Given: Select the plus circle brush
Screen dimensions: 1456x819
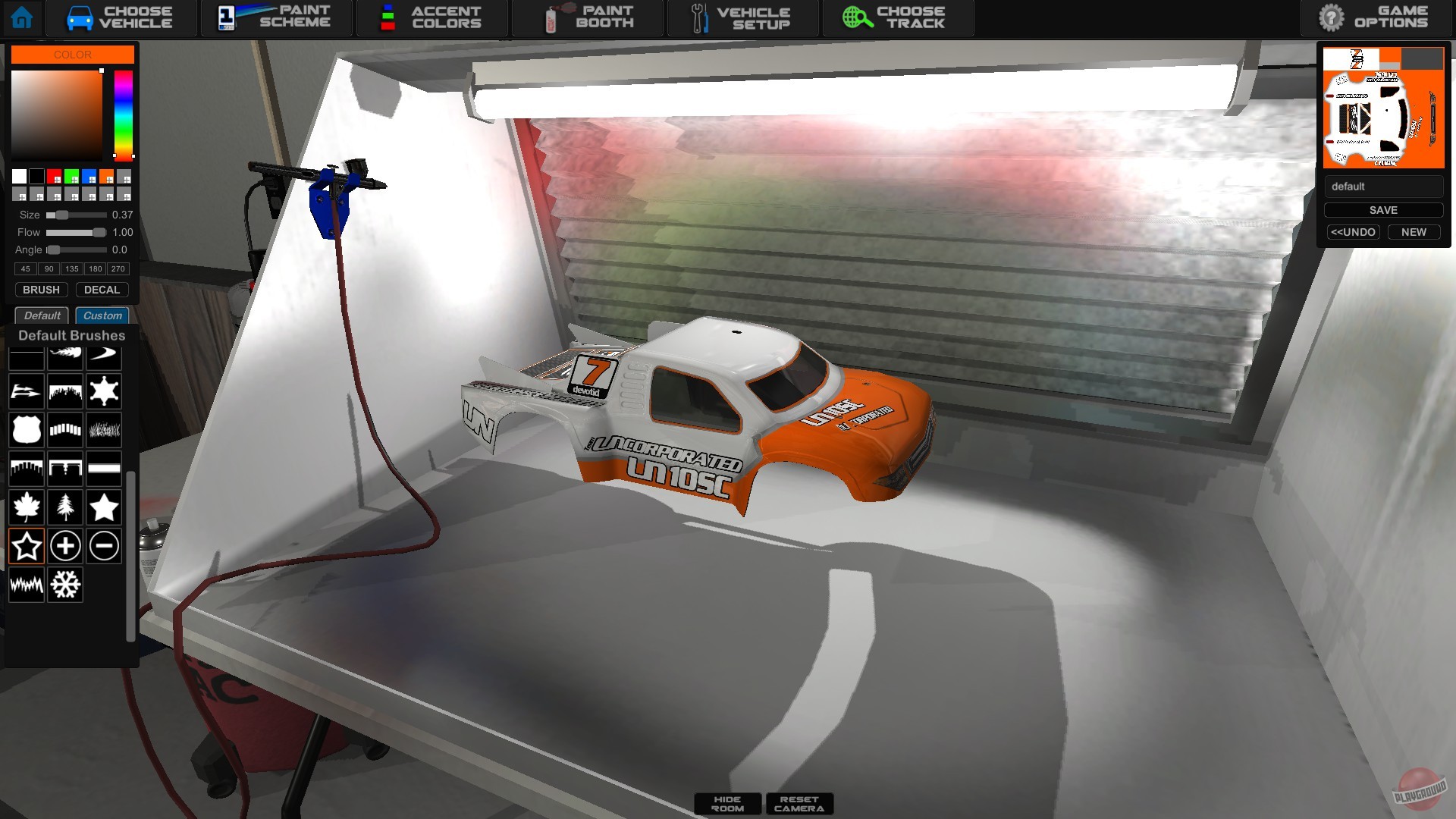Looking at the screenshot, I should coord(65,545).
